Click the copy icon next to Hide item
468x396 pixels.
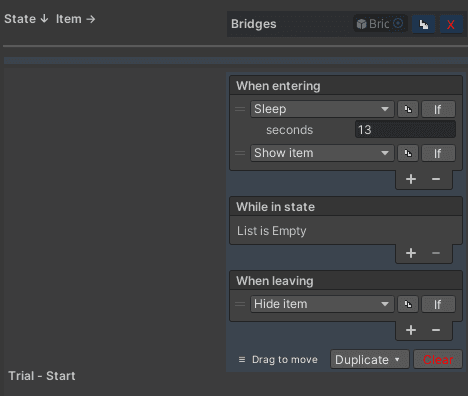[408, 304]
